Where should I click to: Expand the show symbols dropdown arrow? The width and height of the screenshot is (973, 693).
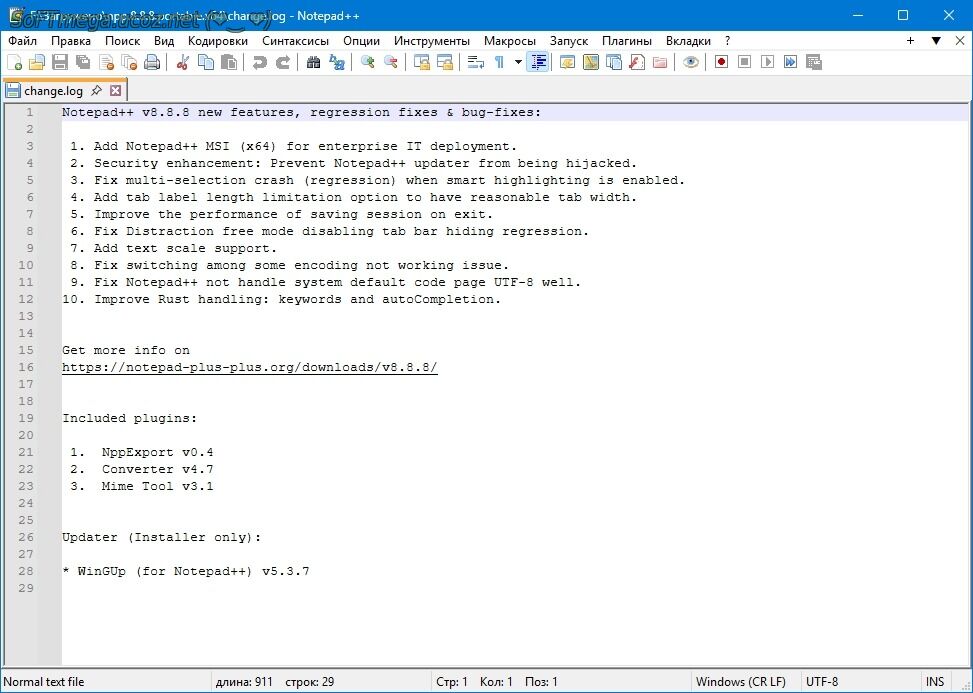(518, 62)
